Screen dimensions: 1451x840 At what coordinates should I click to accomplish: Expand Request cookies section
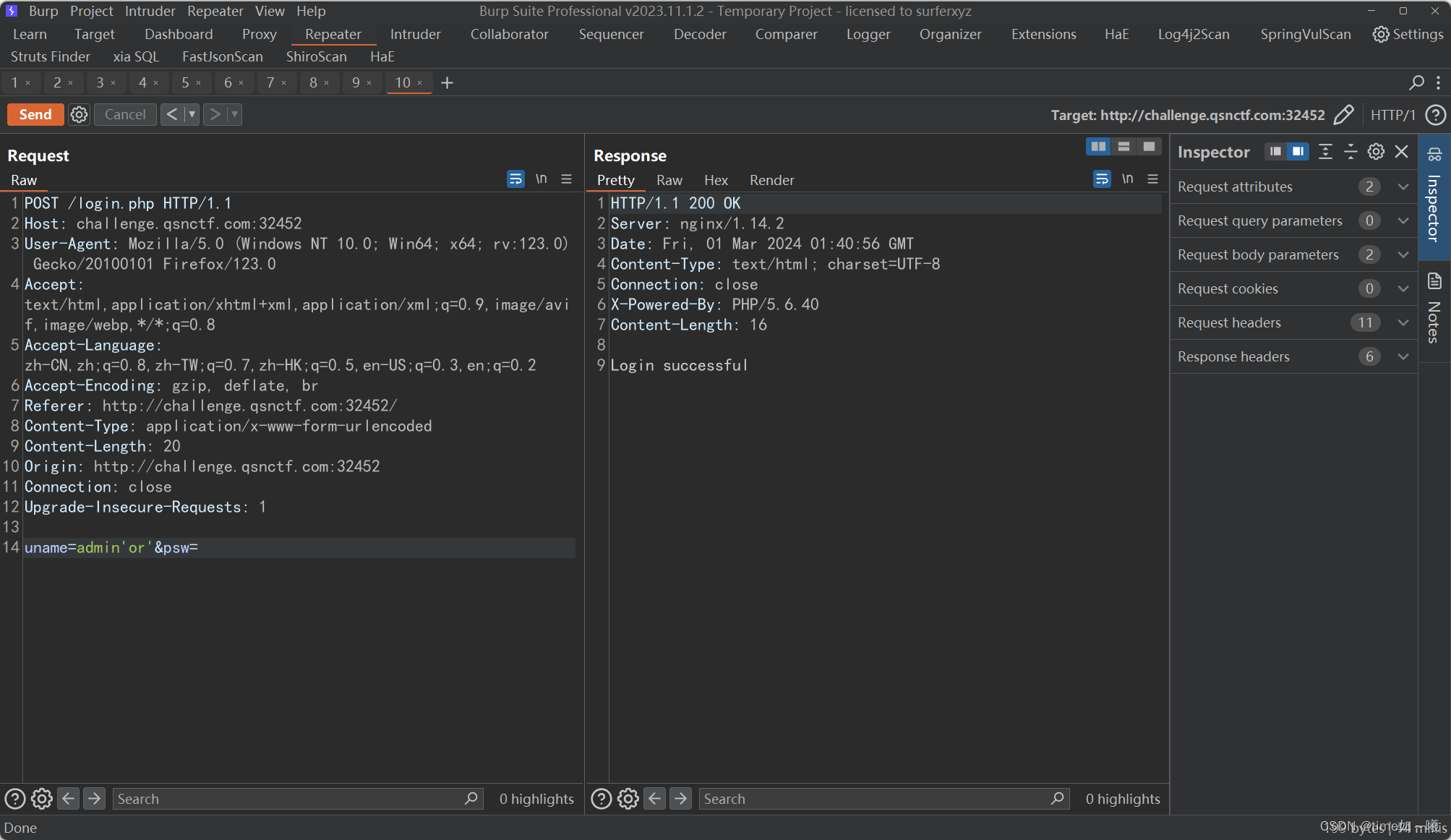click(x=1293, y=288)
